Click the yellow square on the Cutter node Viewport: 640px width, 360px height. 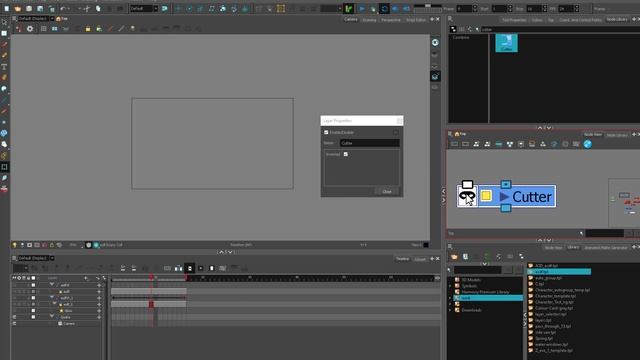[x=486, y=196]
